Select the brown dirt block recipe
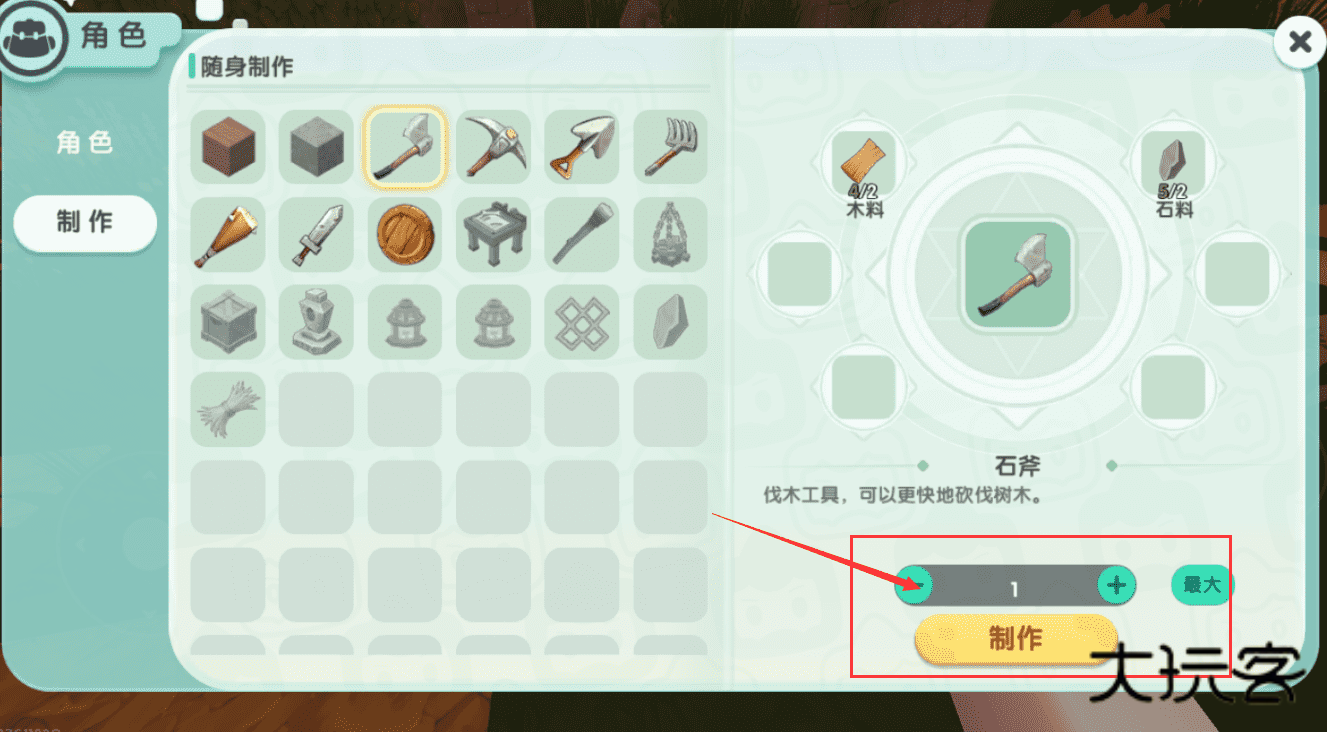This screenshot has width=1327, height=732. [227, 147]
